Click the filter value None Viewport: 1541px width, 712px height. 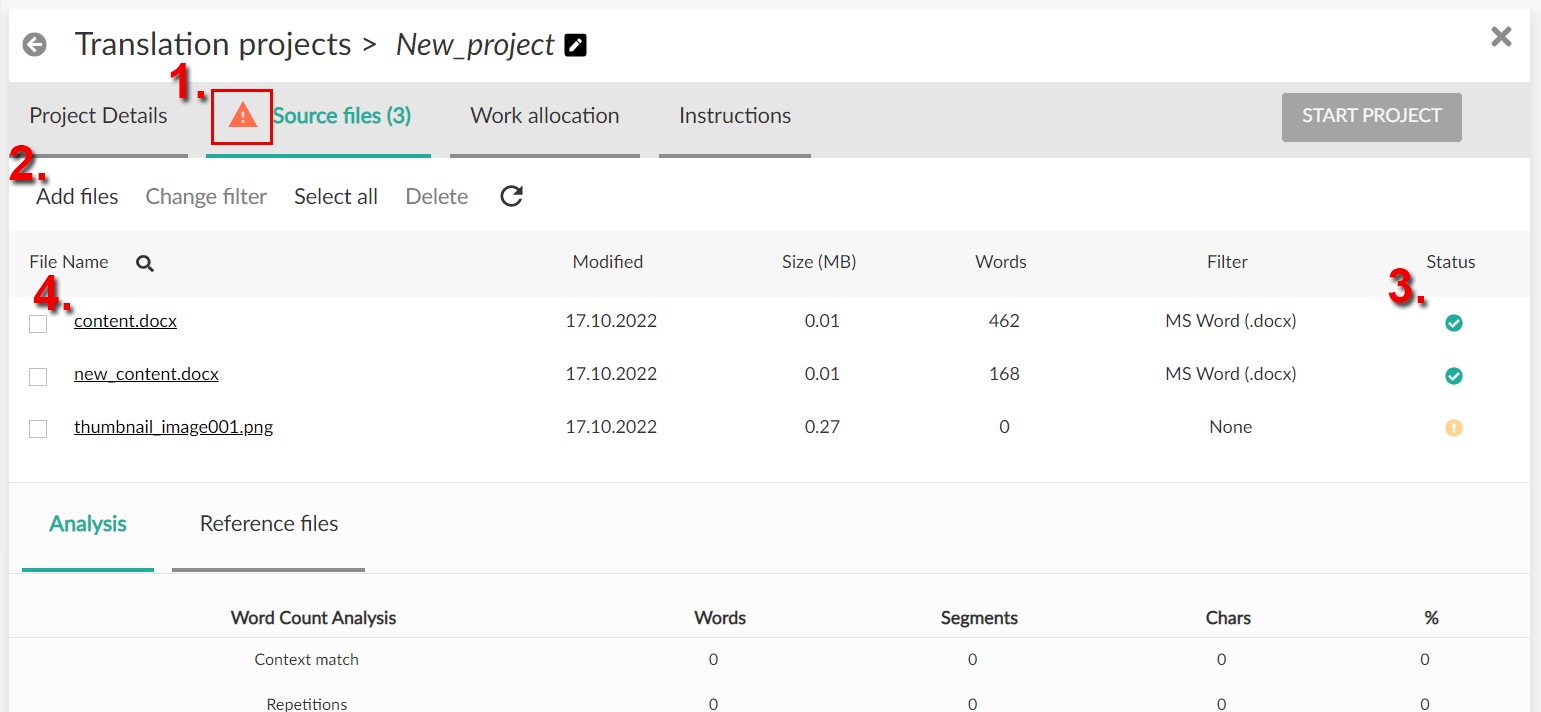[1230, 427]
